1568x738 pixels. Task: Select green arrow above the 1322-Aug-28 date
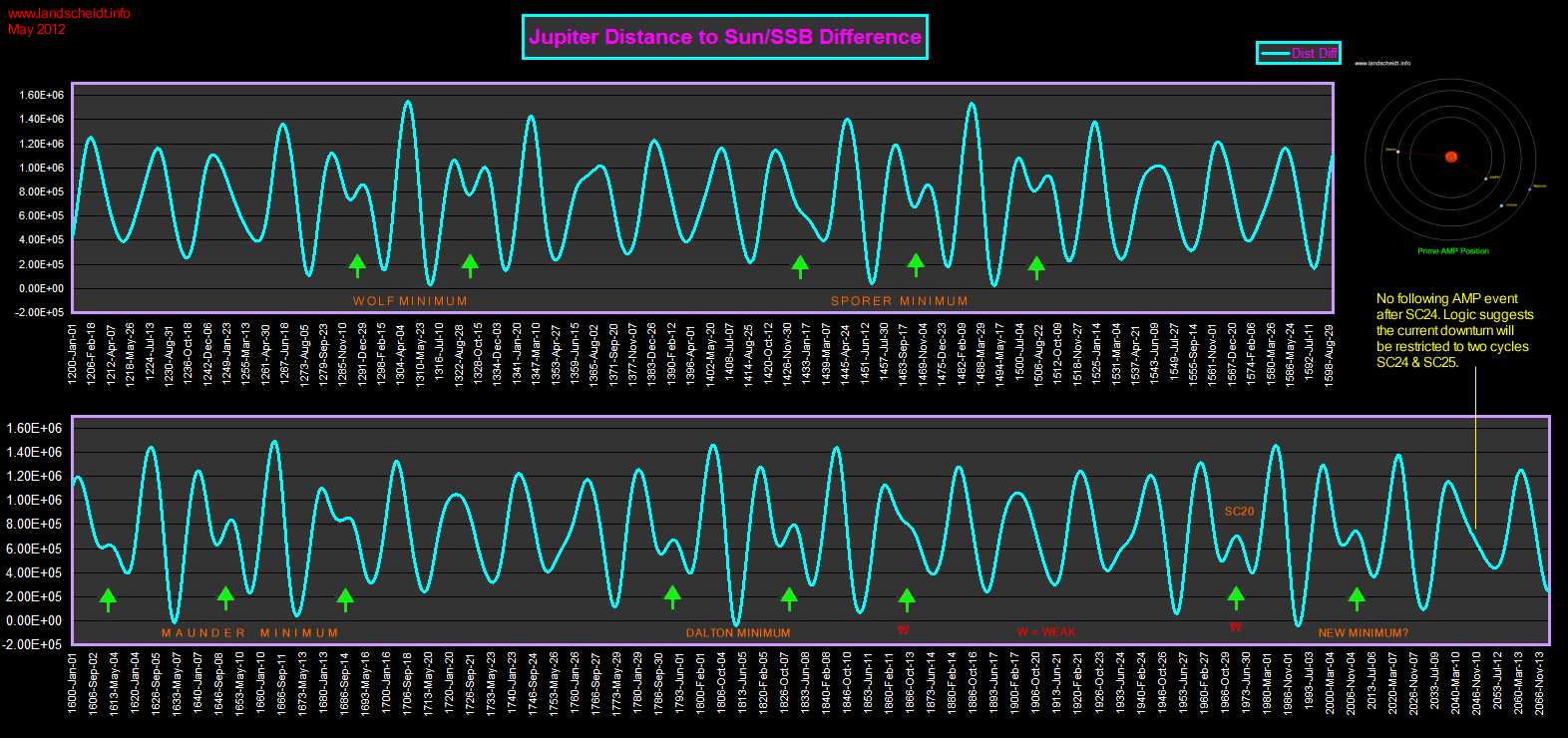[470, 265]
